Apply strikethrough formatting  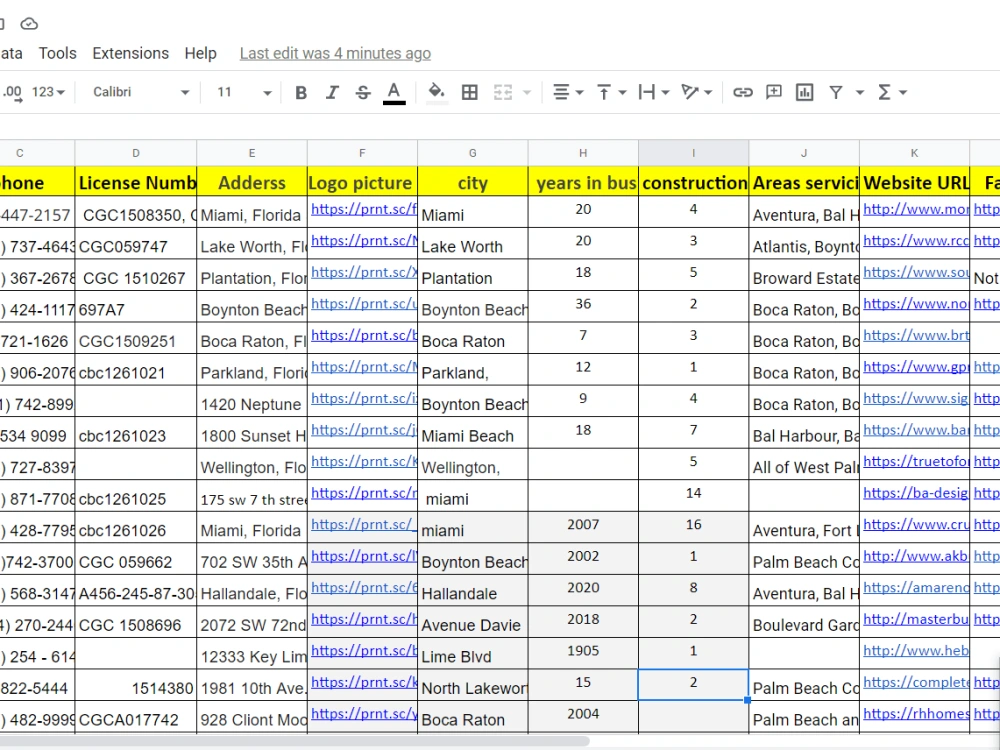coord(363,93)
